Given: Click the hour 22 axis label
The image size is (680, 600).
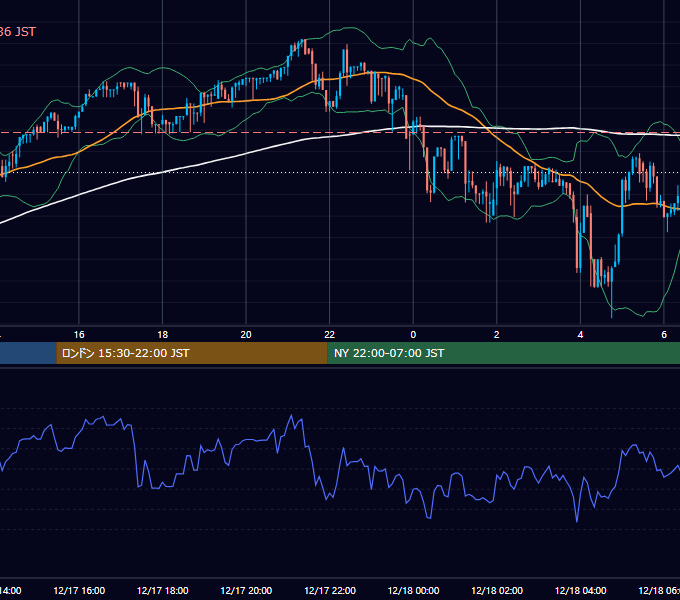Looking at the screenshot, I should click(330, 335).
